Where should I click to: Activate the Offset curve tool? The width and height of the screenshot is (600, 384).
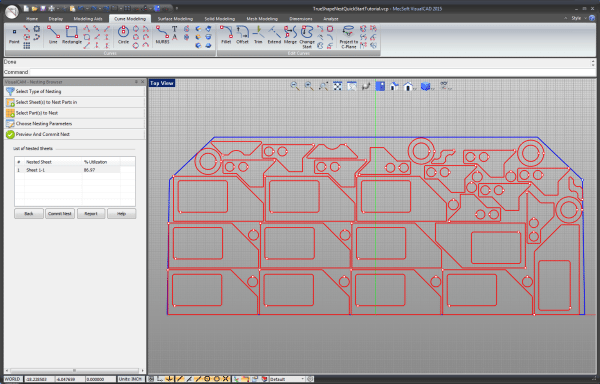[x=242, y=34]
